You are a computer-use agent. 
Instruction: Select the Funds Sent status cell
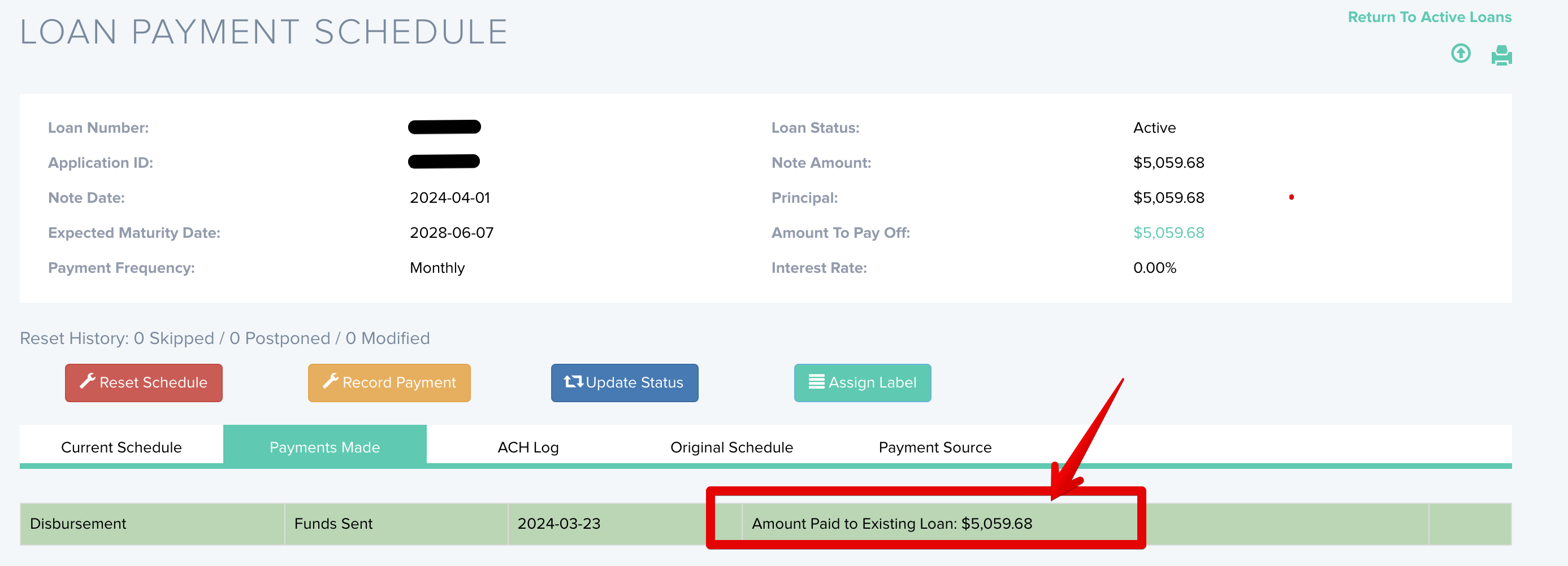333,524
